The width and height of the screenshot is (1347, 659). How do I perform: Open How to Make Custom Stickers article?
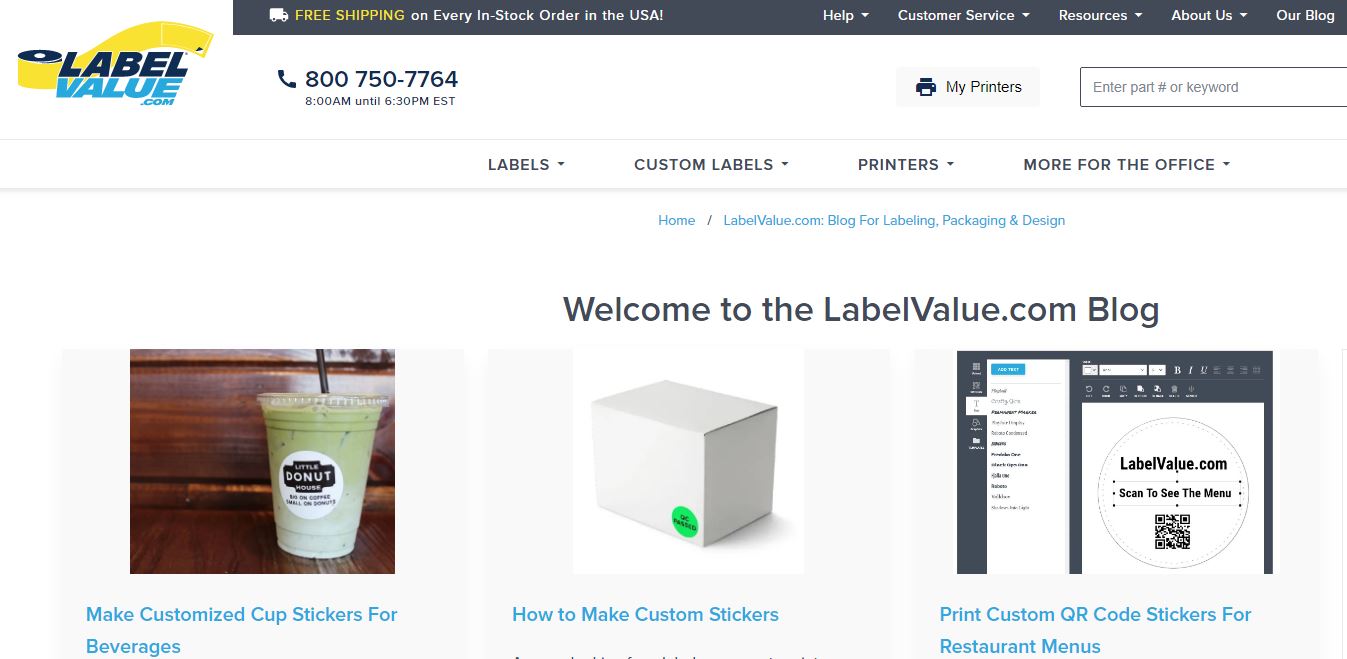pos(645,615)
